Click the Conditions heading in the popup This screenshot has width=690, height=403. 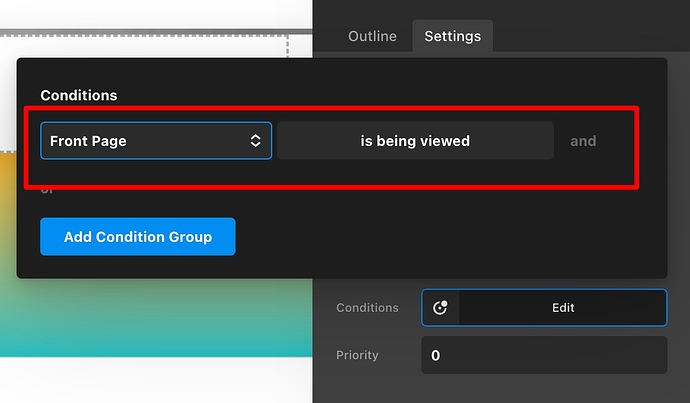[79, 96]
